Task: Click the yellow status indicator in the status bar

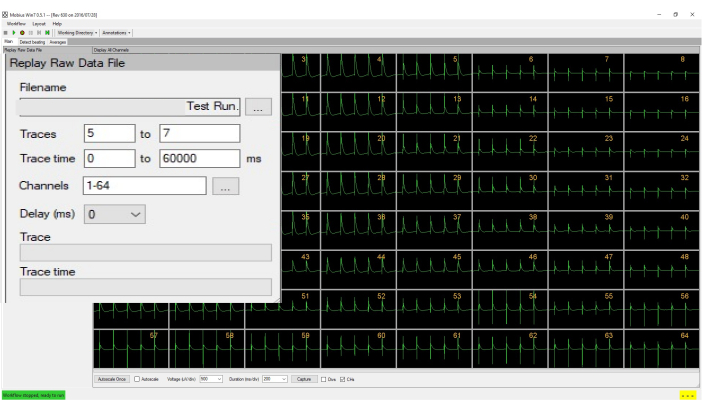Action: [687, 396]
